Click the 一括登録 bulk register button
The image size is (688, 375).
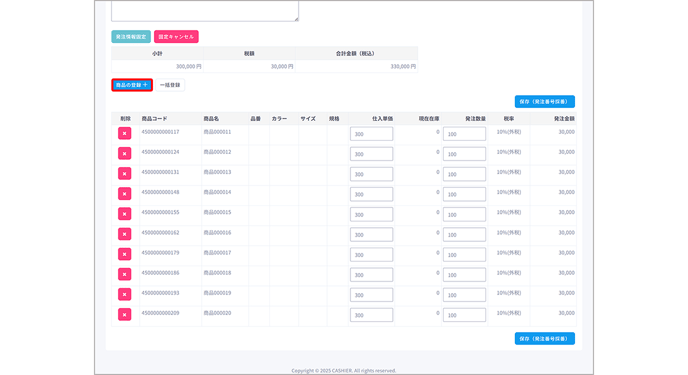pyautogui.click(x=170, y=85)
